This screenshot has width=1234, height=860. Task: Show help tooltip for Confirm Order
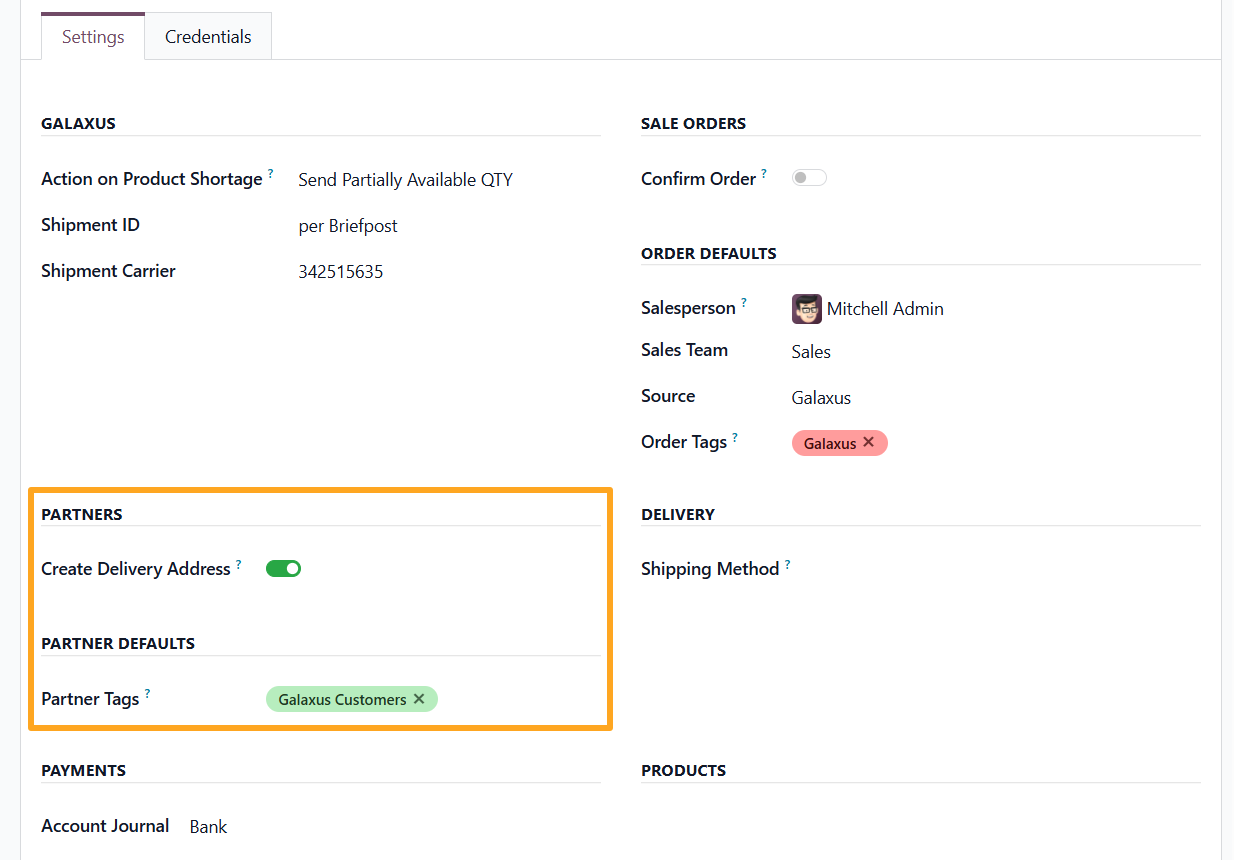764,173
